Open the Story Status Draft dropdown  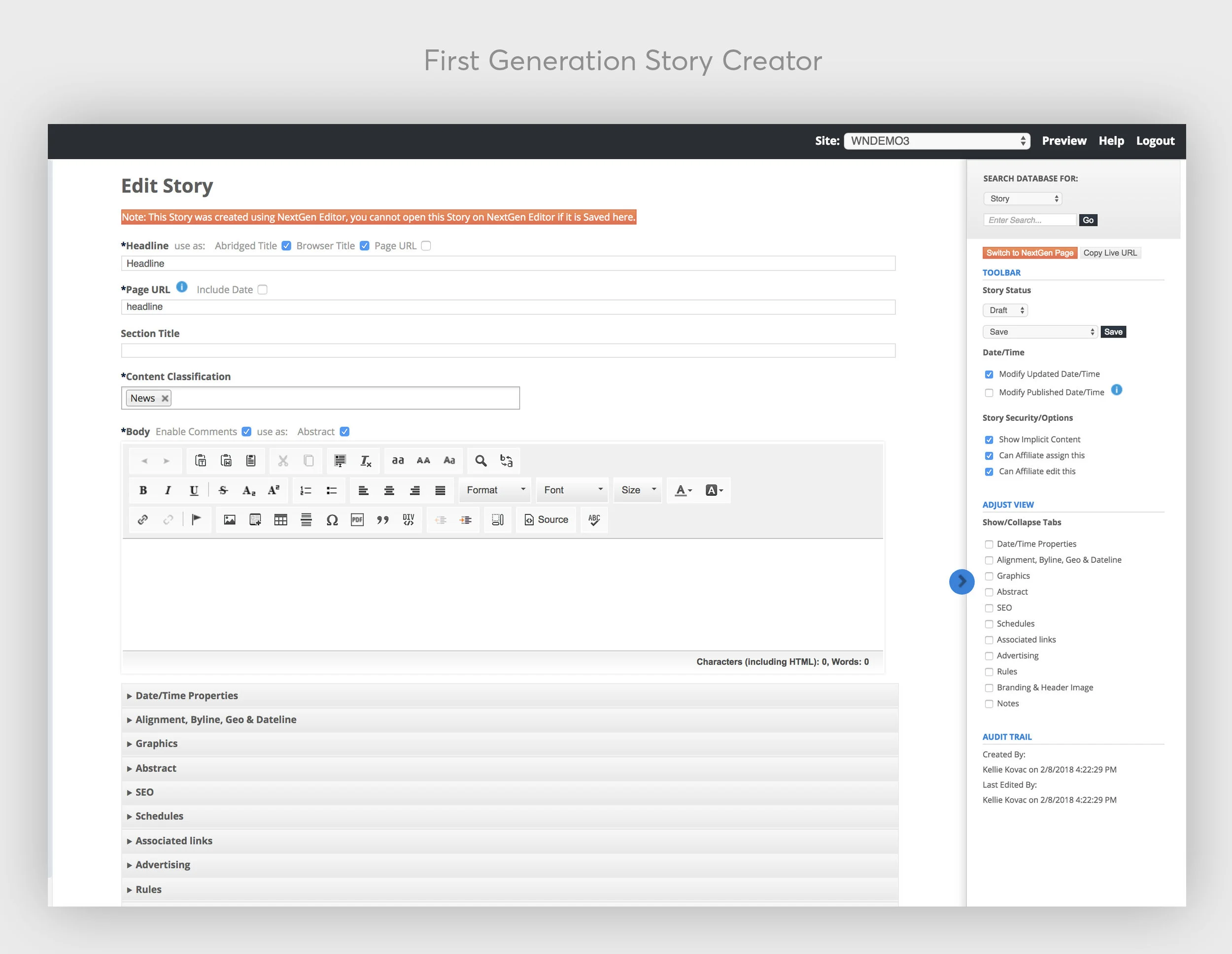(x=1005, y=310)
